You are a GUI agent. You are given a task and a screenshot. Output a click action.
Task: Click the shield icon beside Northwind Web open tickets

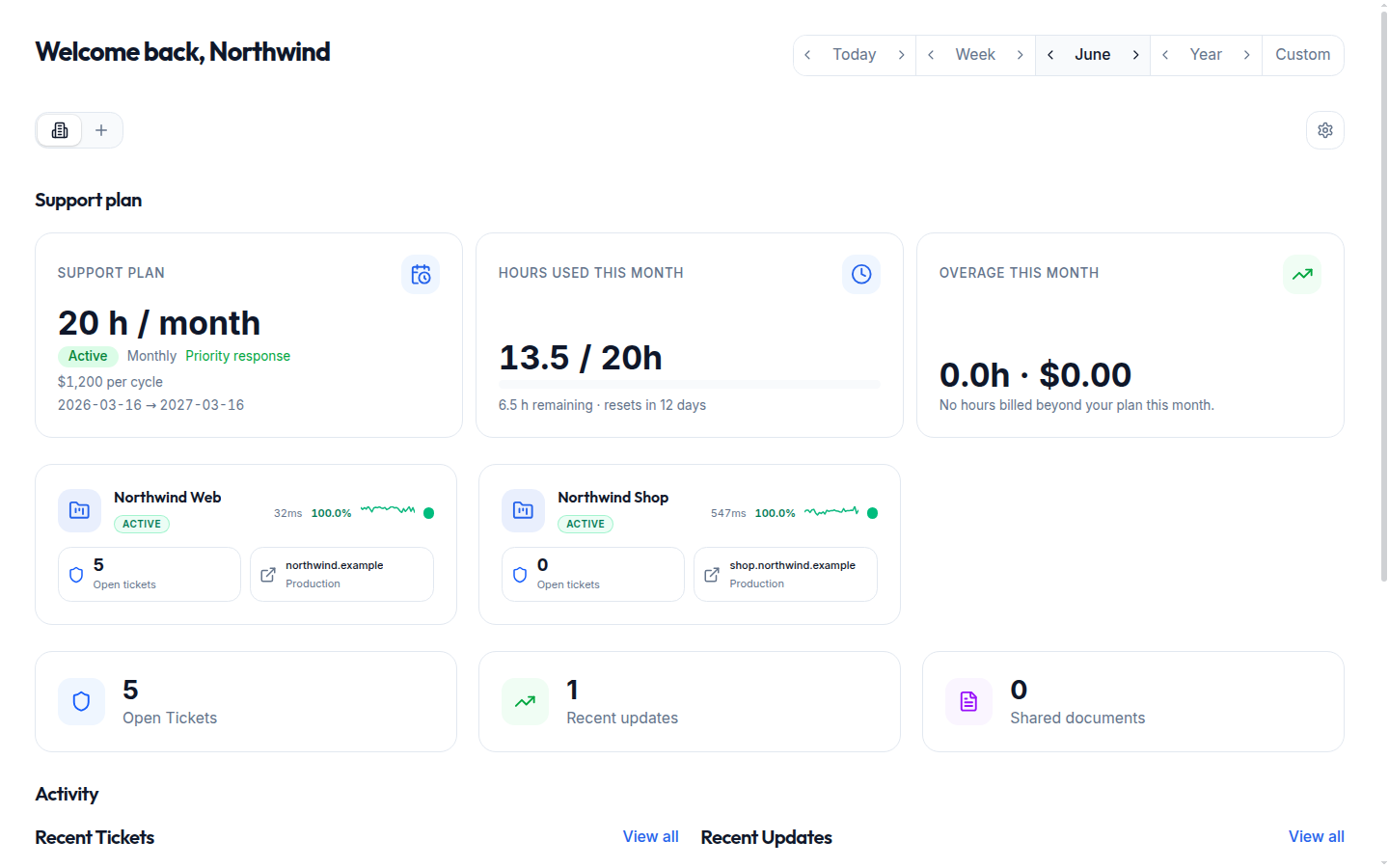pos(76,575)
